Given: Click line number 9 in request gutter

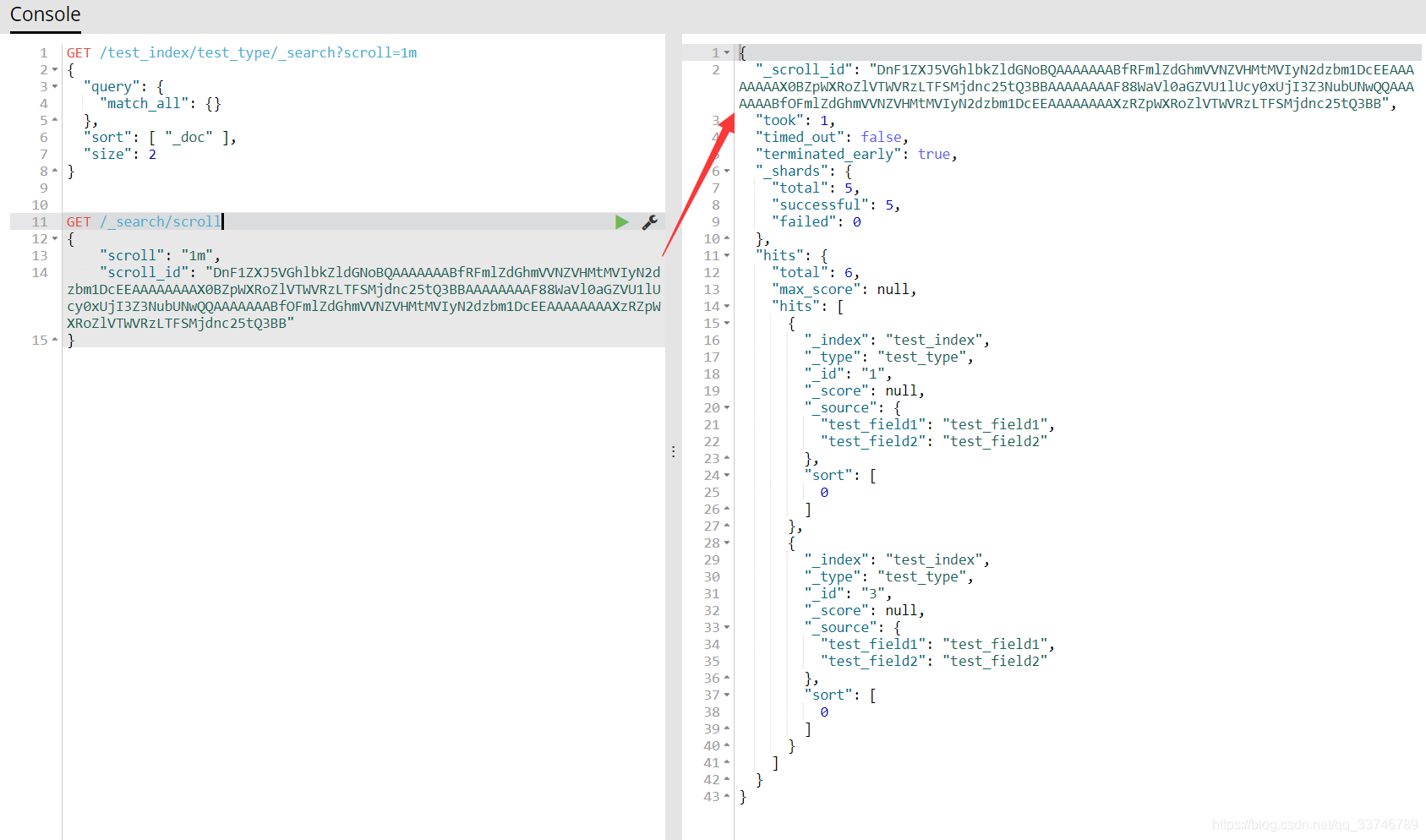Looking at the screenshot, I should pos(44,188).
